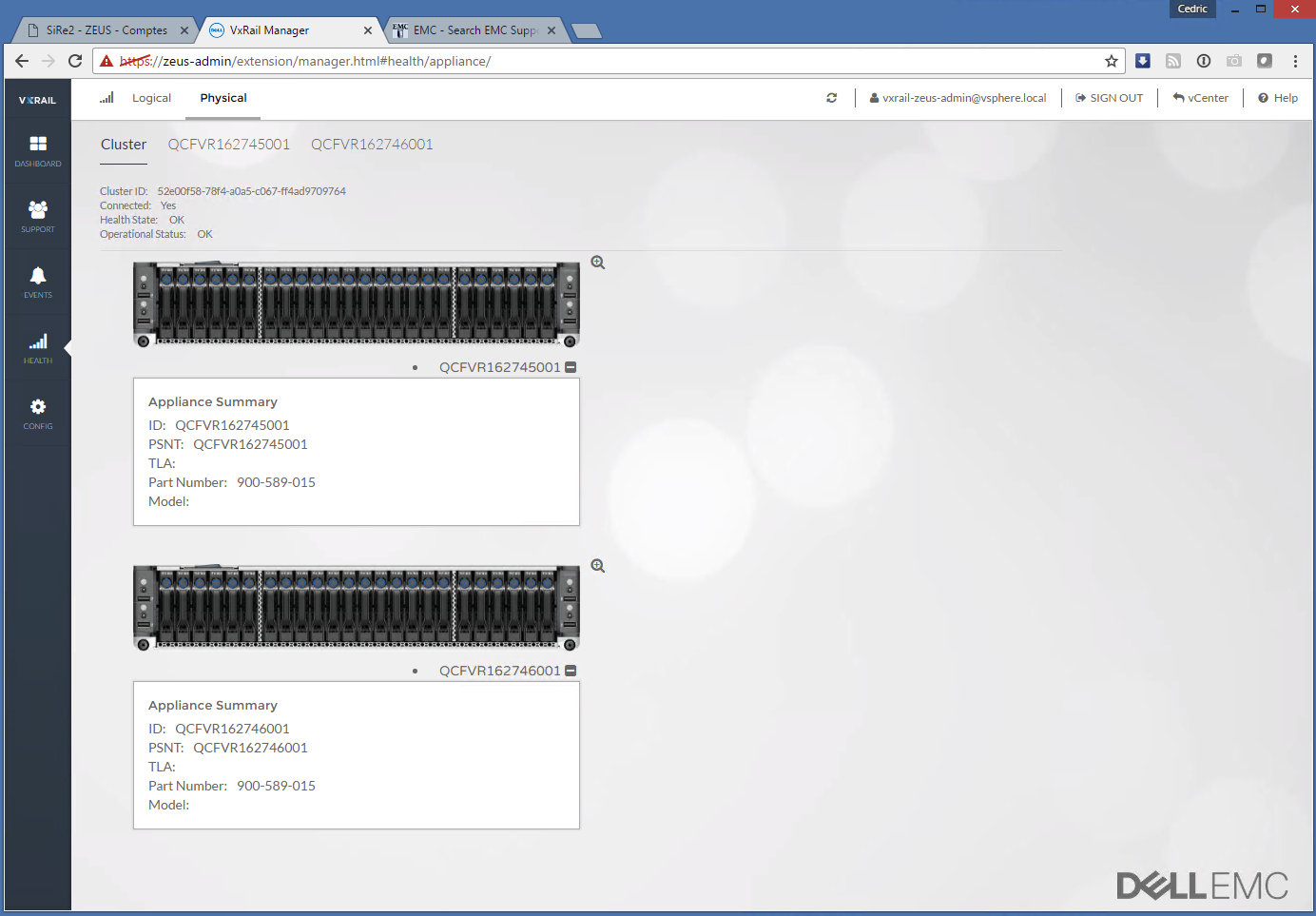Open the Dashboard sidebar icon
The image size is (1316, 916).
pyautogui.click(x=38, y=150)
